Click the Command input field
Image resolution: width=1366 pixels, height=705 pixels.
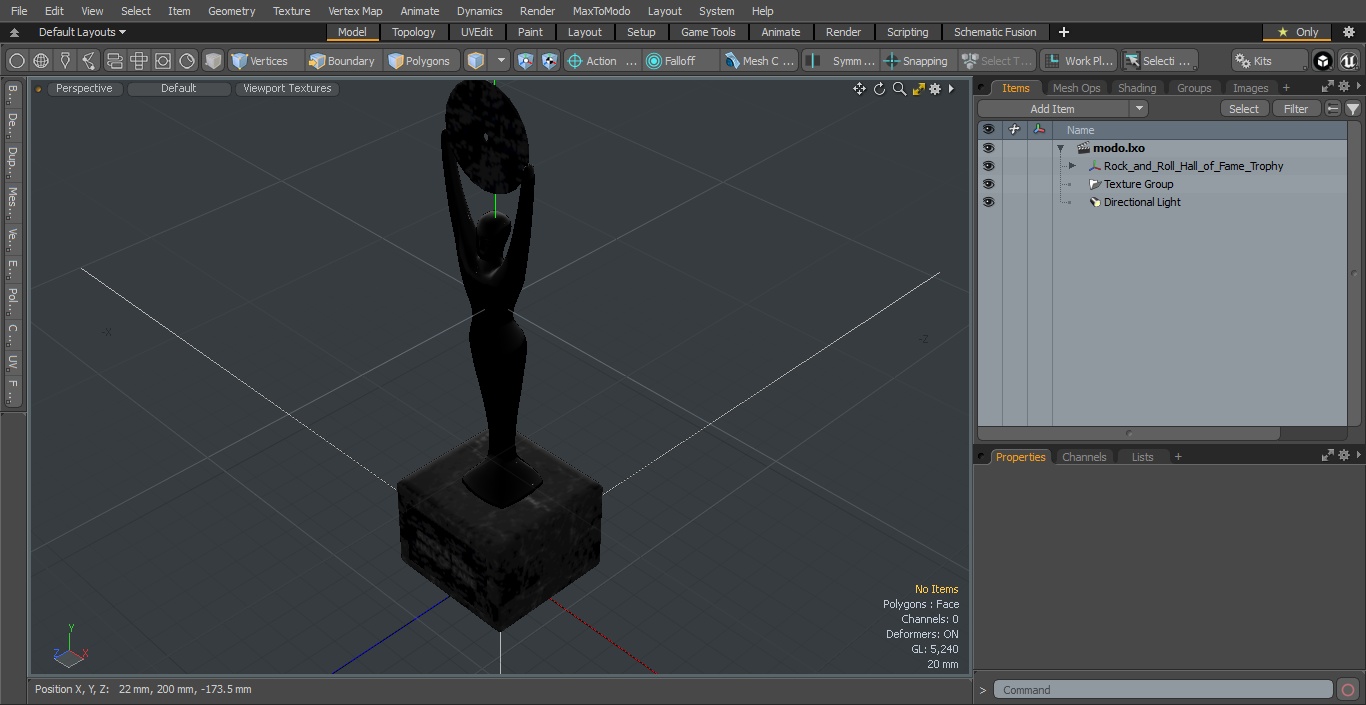1163,690
